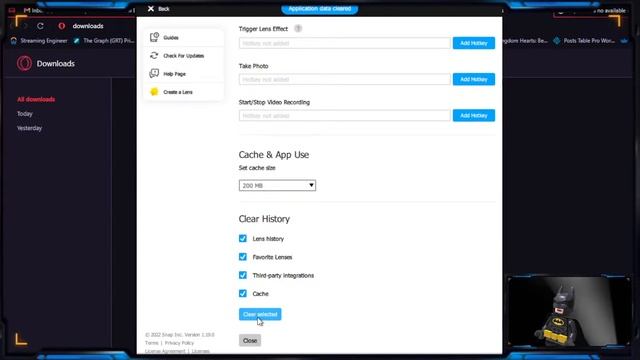Select Check For Updates in the sidebar
Image resolution: width=640 pixels, height=360 pixels.
click(x=184, y=56)
